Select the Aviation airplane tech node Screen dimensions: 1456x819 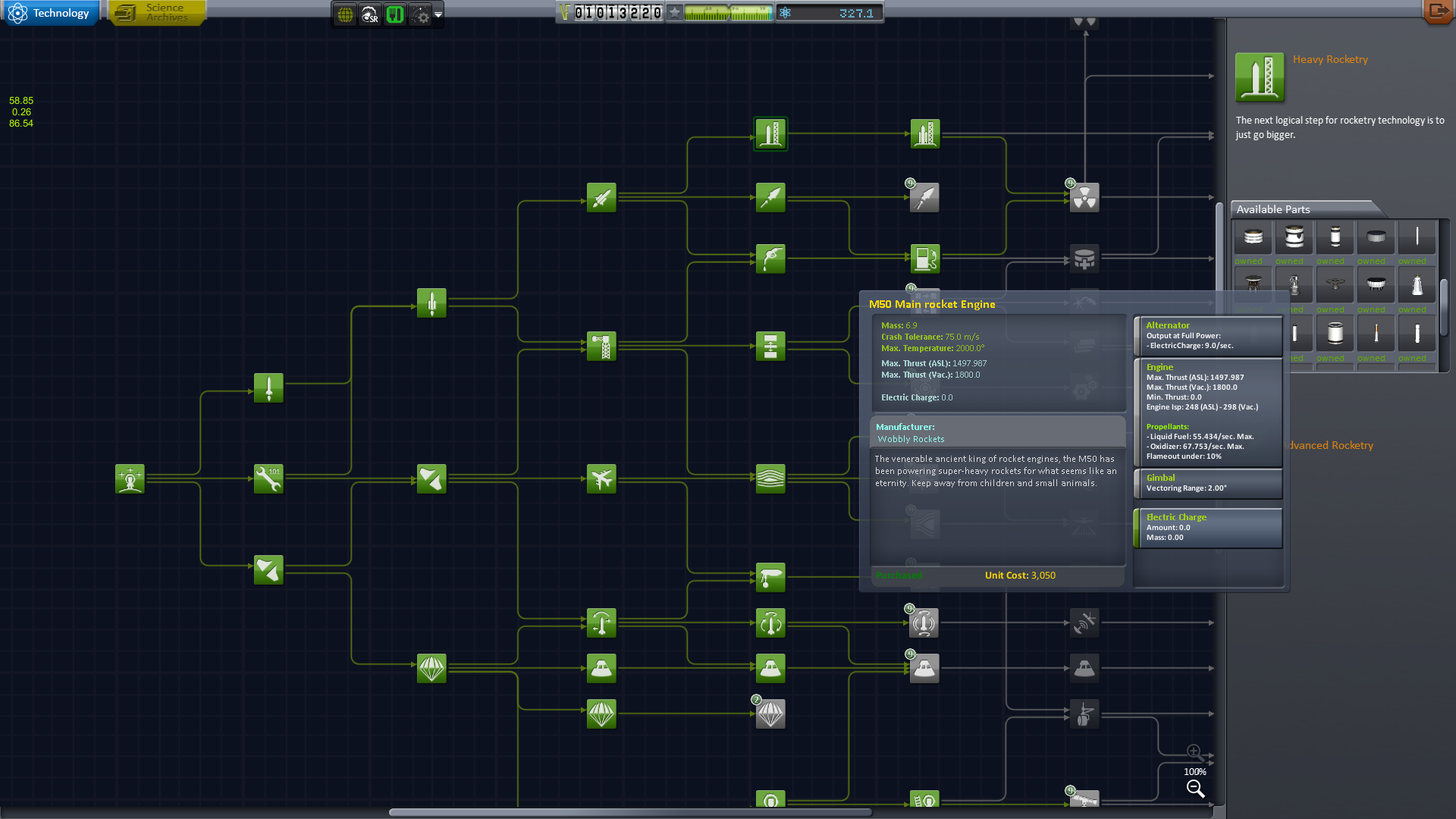tap(601, 479)
